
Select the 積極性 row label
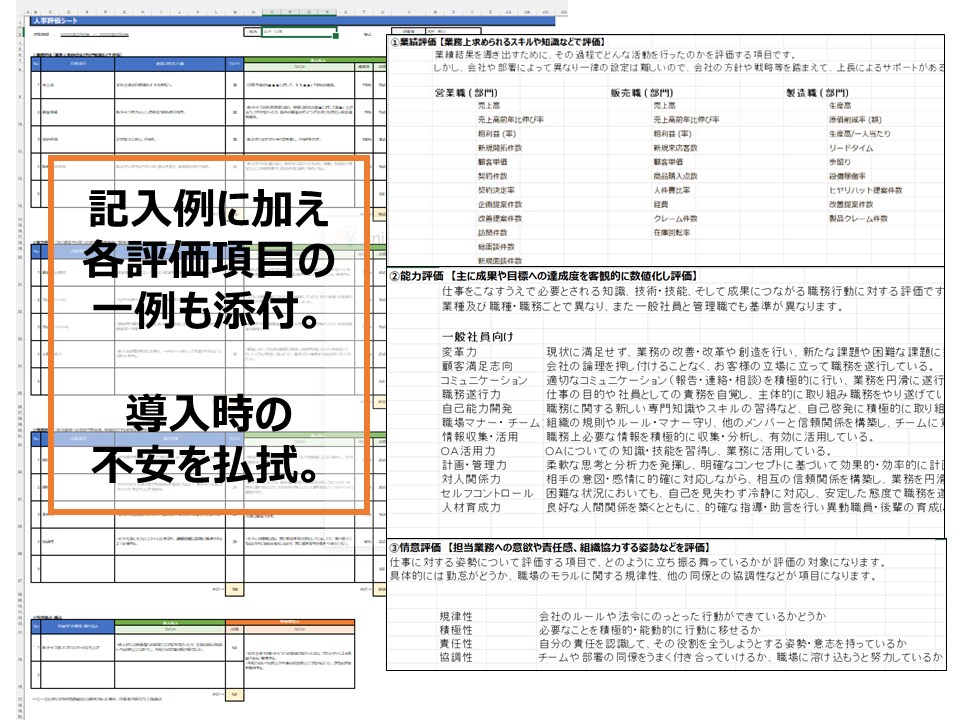coord(456,629)
